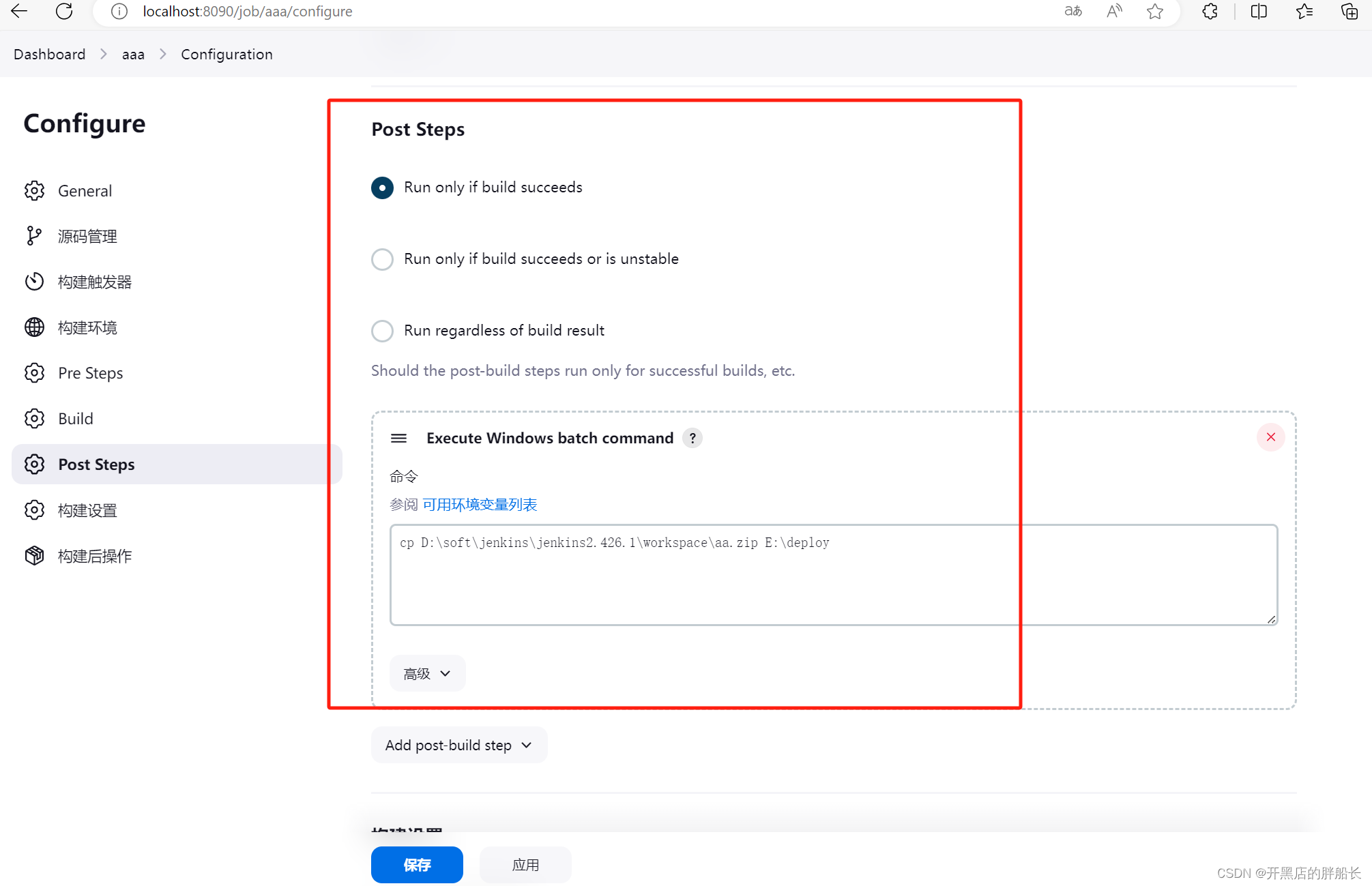Open the browser extensions puzzle icon

(1210, 11)
